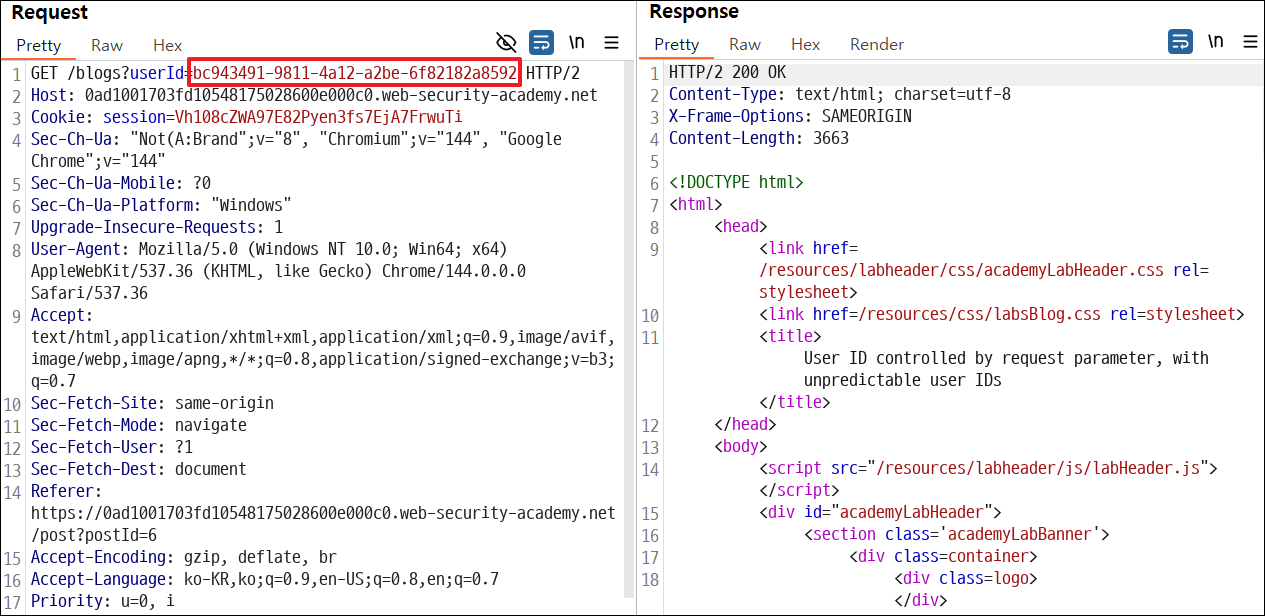Open the Render tab in Response
Viewport: 1265px width, 616px height.
(877, 44)
